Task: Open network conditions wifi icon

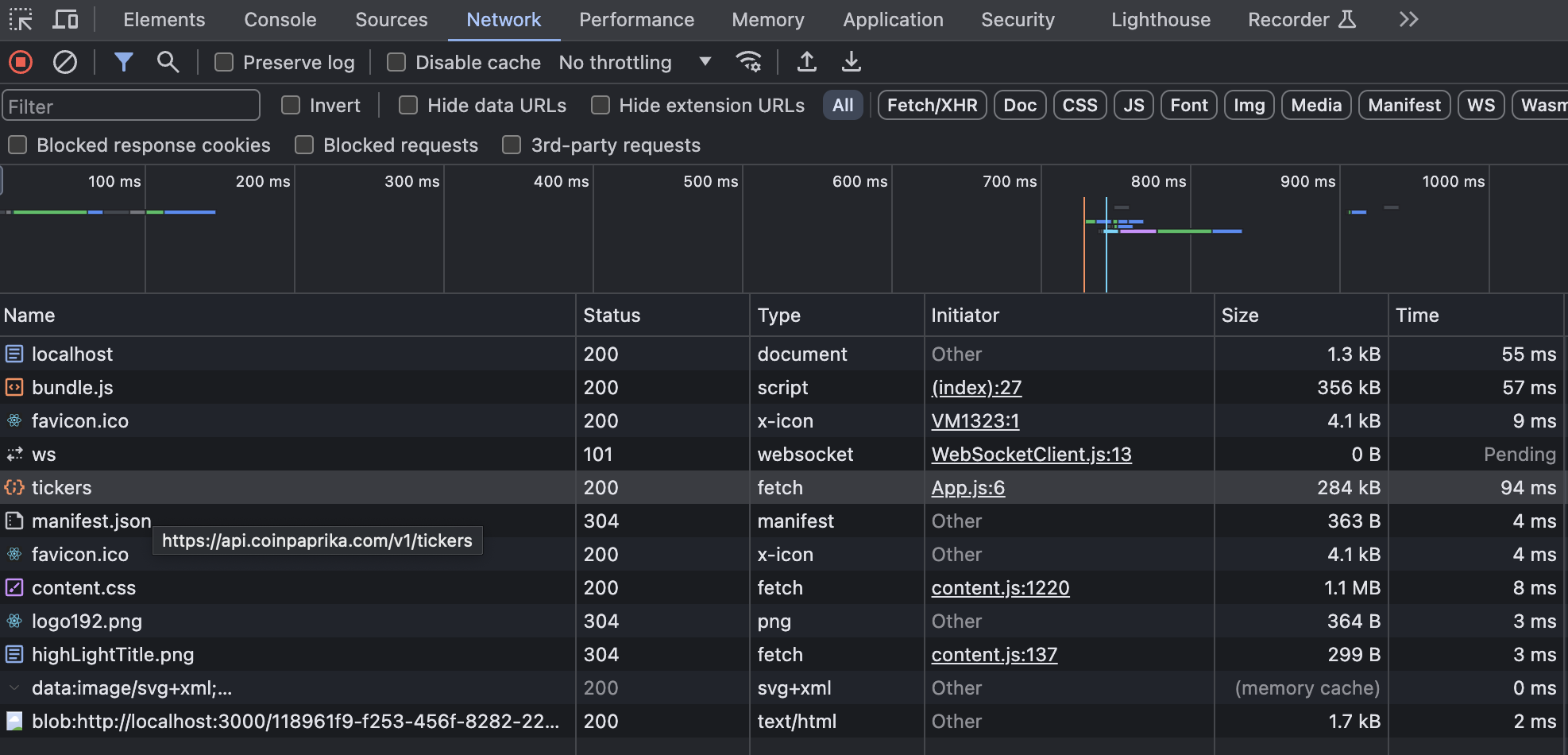Action: 749,62
